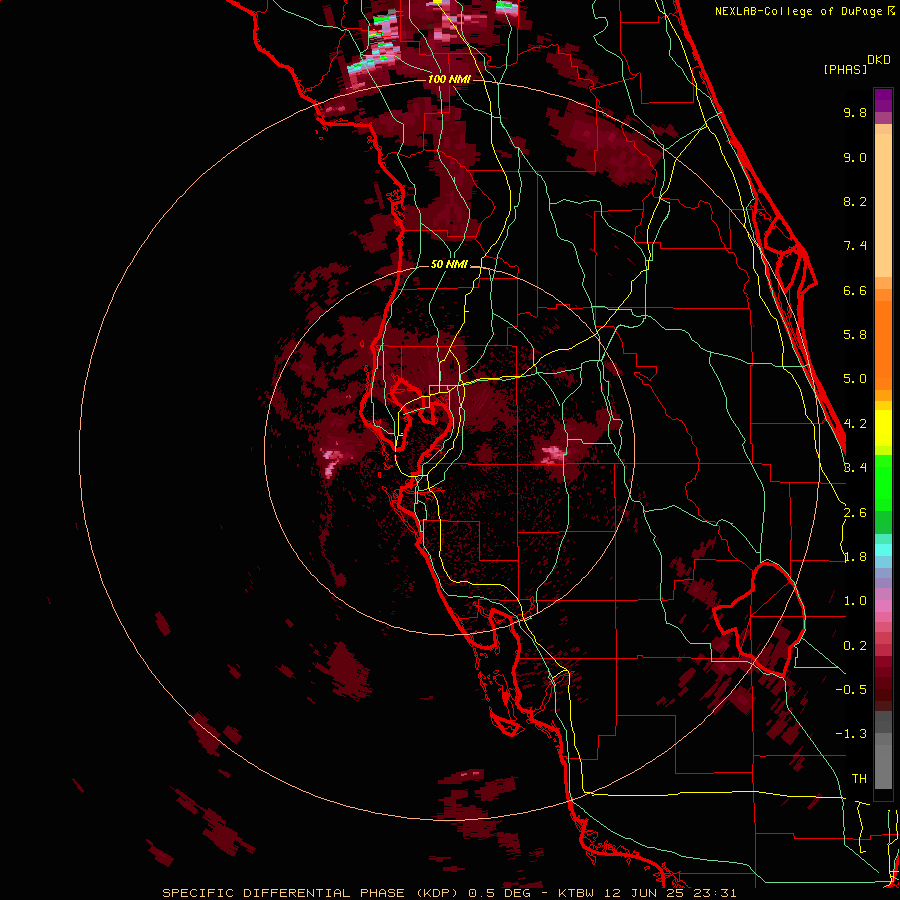
Task: Click the bright green color bar segment
Action: coord(883,483)
